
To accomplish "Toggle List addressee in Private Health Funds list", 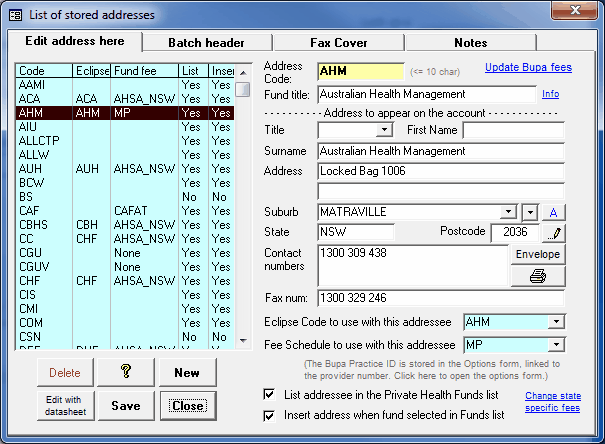I will click(x=269, y=395).
